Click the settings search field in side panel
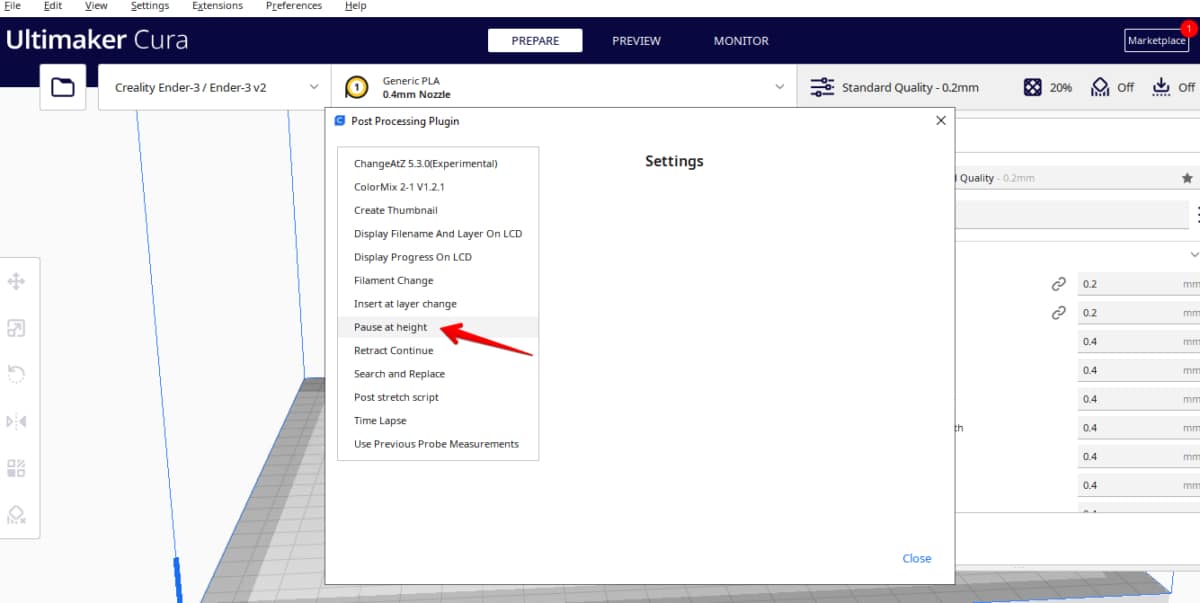The height and width of the screenshot is (603, 1200). [1072, 214]
